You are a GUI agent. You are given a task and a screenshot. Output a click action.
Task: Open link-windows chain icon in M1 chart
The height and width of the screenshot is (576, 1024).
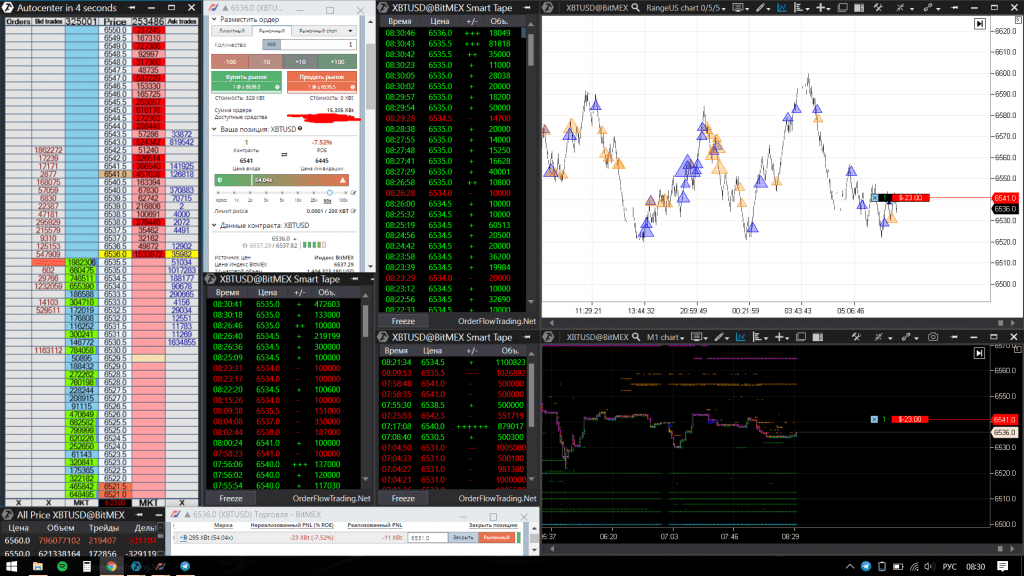[x=905, y=337]
